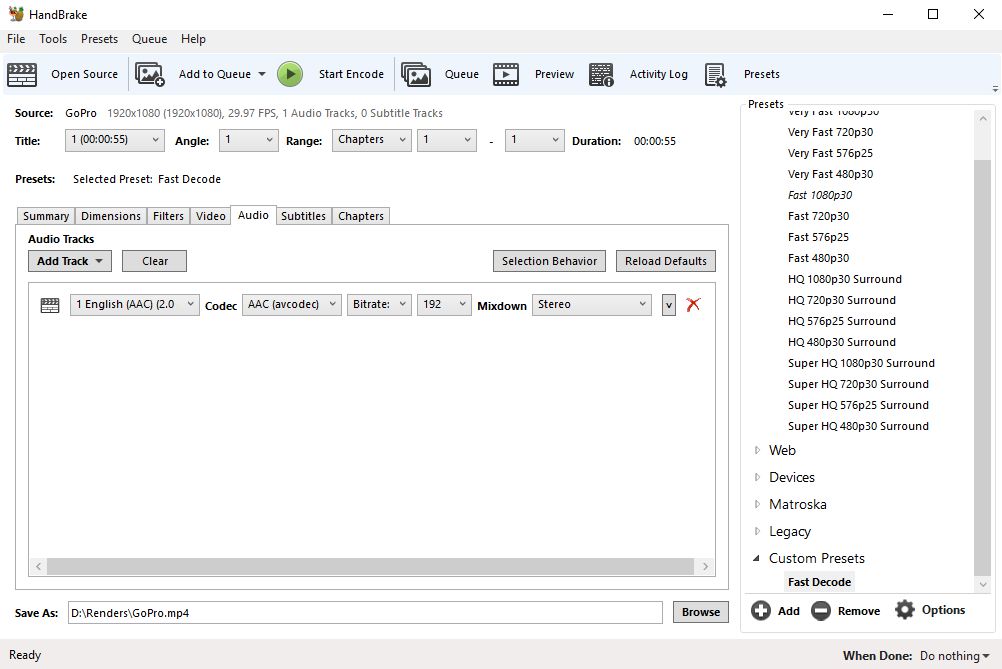Open the Angle dropdown
The image size is (1002, 669).
tap(249, 140)
